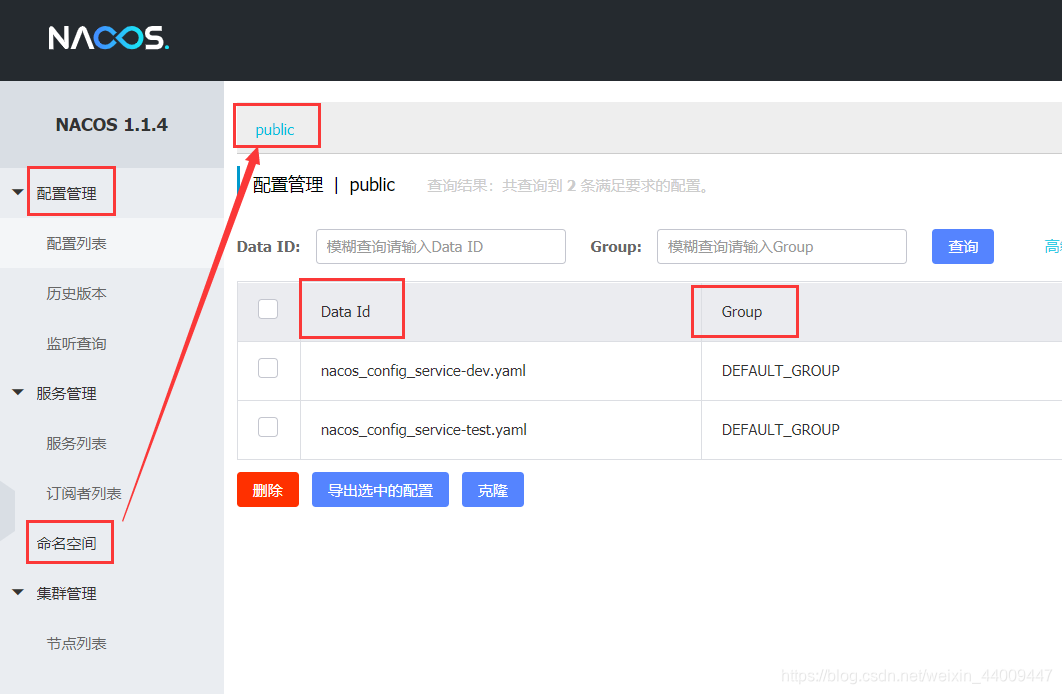Select the public namespace tab
1062x694 pixels.
pyautogui.click(x=275, y=129)
